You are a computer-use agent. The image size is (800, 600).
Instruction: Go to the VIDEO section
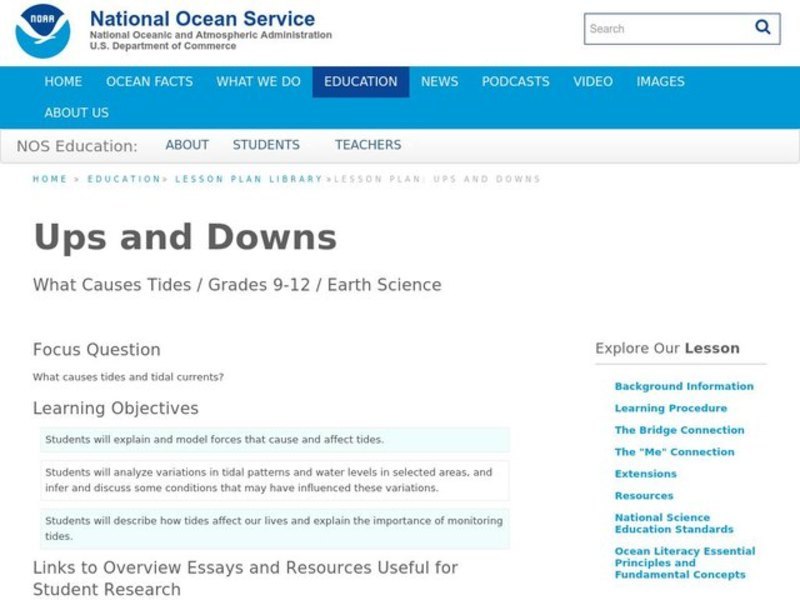point(594,82)
